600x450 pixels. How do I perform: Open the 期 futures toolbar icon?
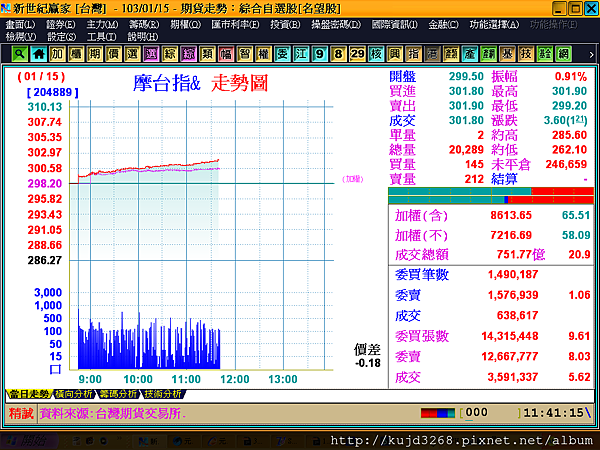95,54
